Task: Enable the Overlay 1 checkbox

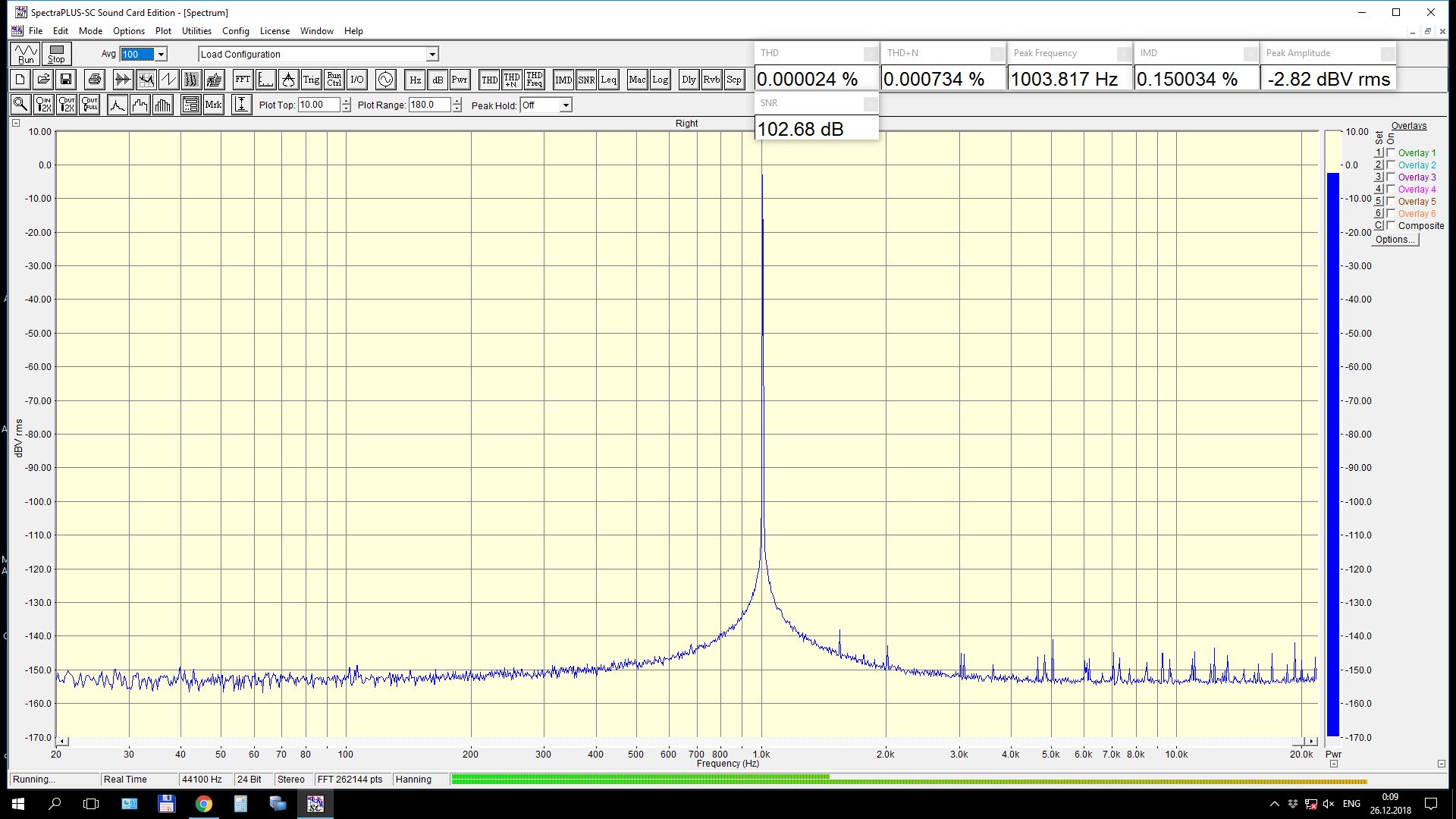Action: 1391,152
